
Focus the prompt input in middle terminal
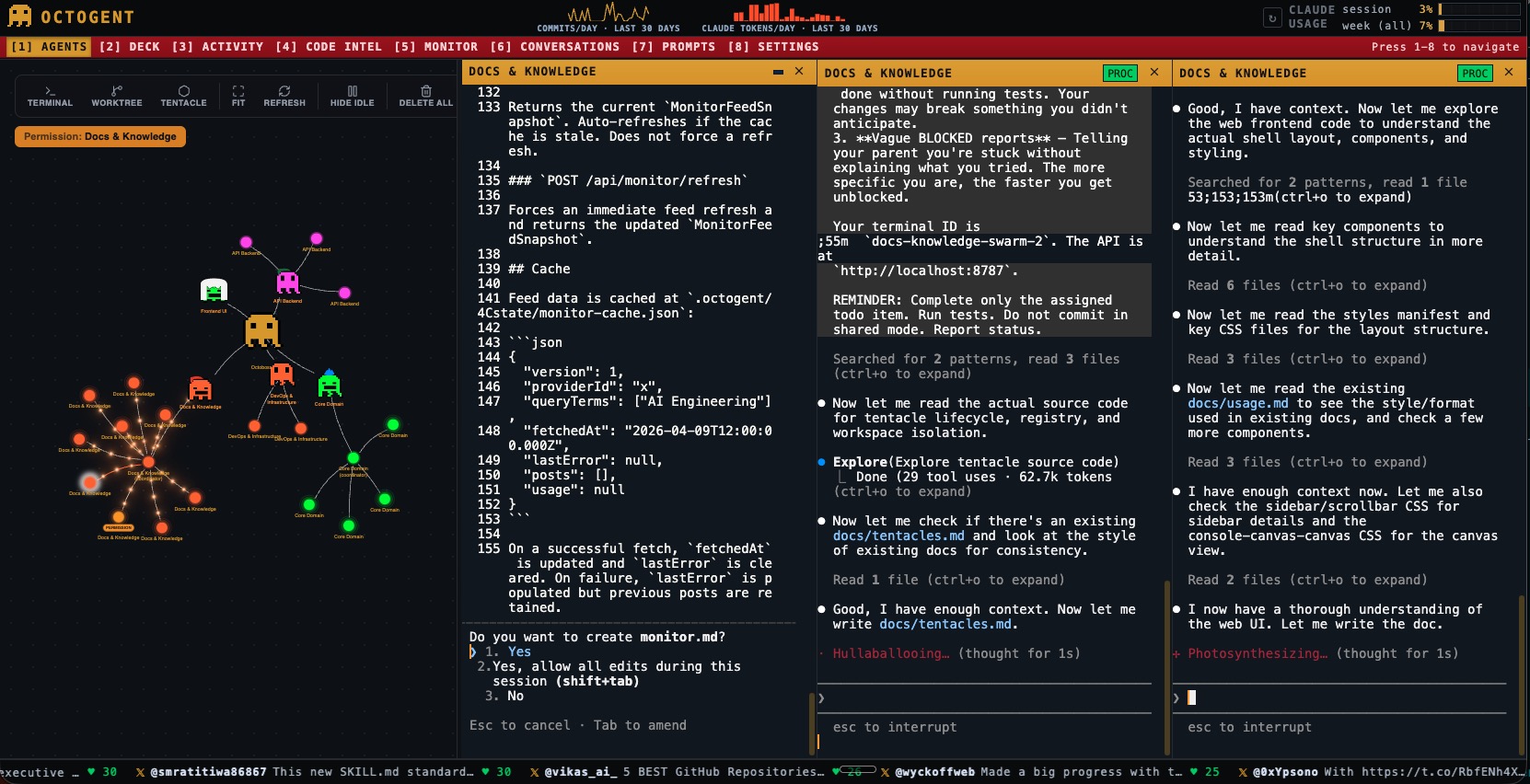pos(985,698)
